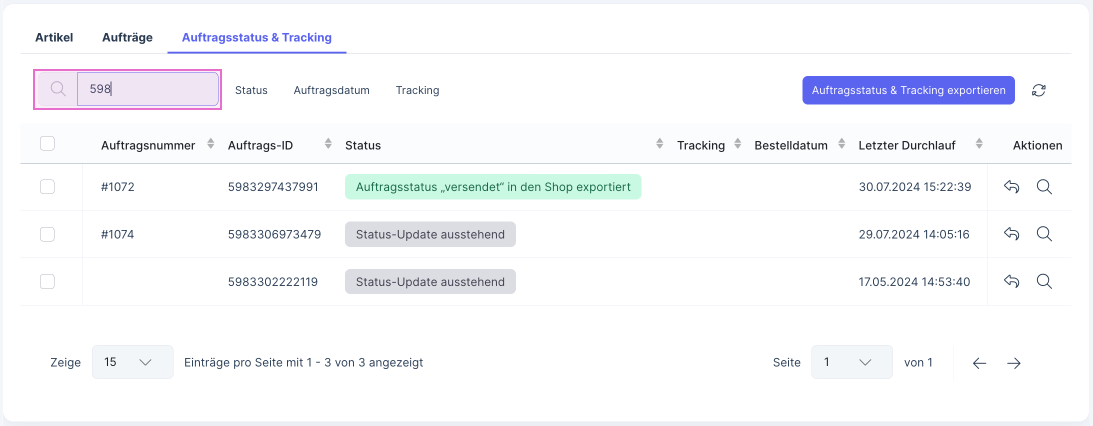Click the refresh icon beside the export button
This screenshot has height=426, width=1093.
pos(1039,90)
